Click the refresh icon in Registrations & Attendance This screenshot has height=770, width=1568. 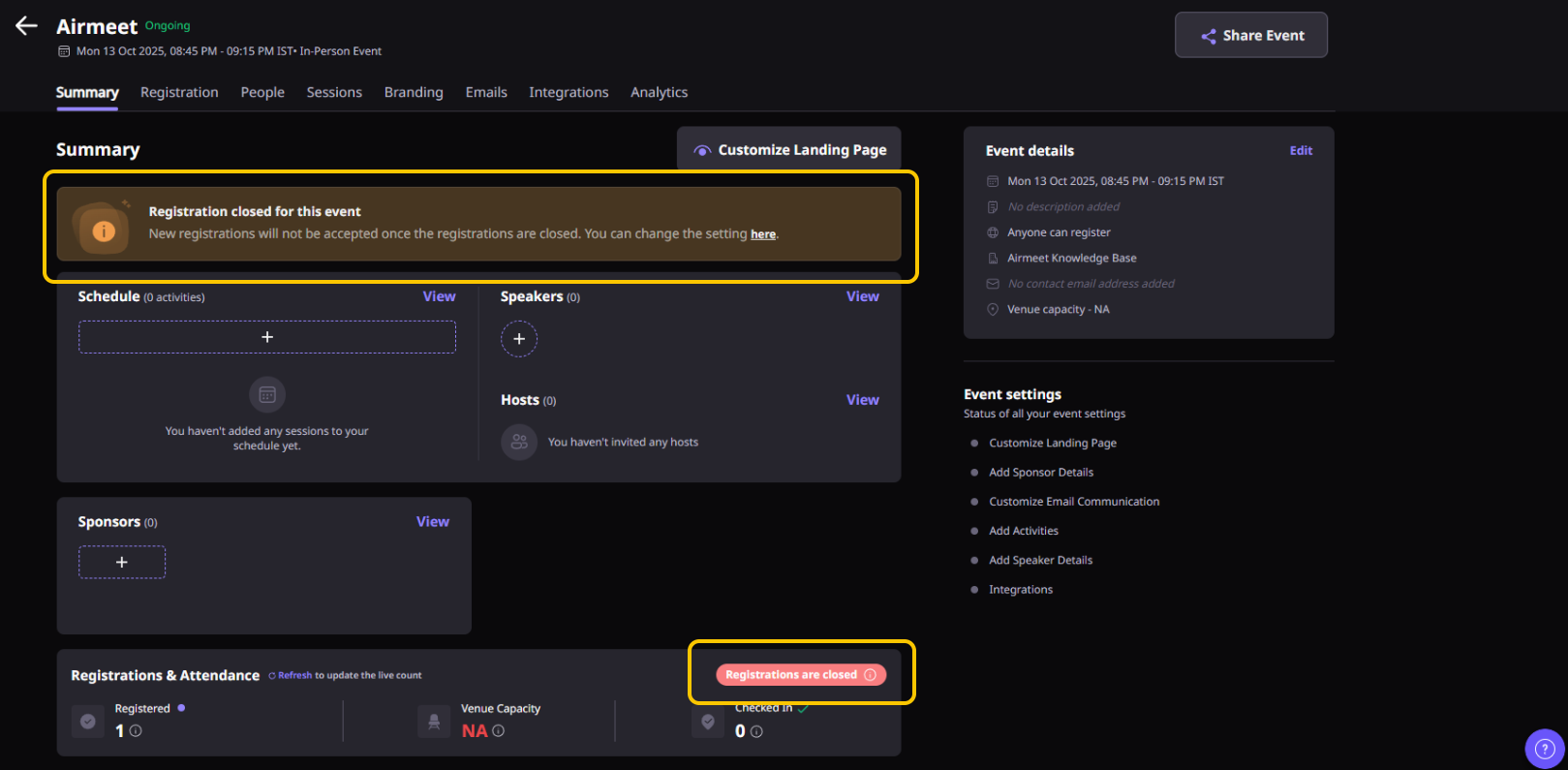(272, 676)
